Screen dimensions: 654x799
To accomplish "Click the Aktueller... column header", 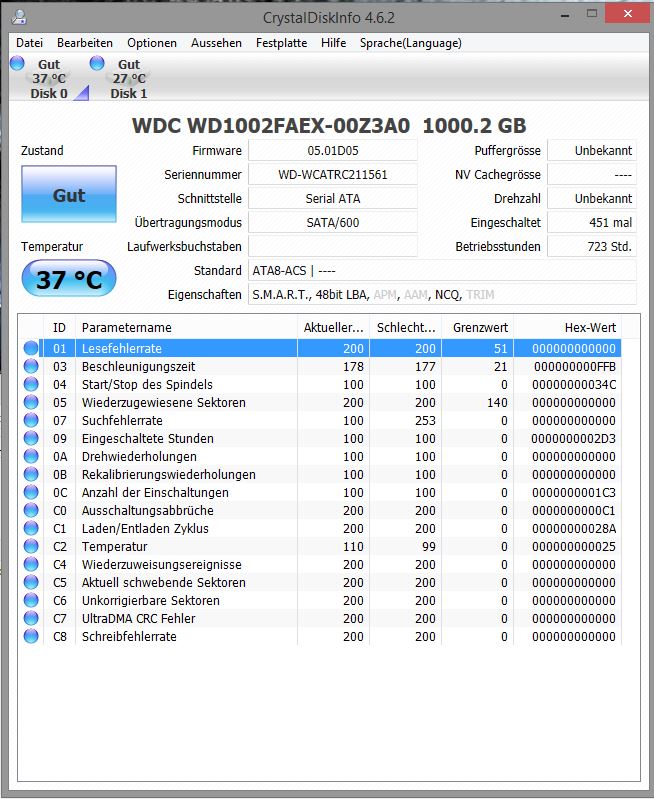I will [333, 327].
